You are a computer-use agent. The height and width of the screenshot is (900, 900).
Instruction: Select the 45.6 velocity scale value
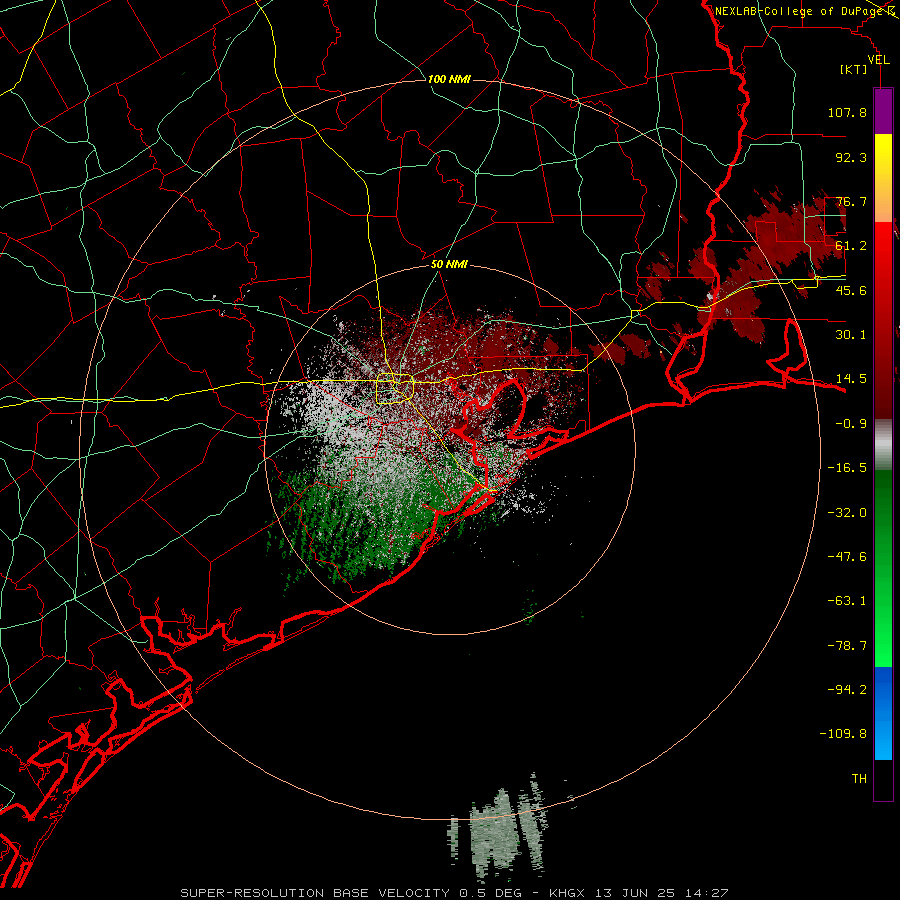(851, 290)
